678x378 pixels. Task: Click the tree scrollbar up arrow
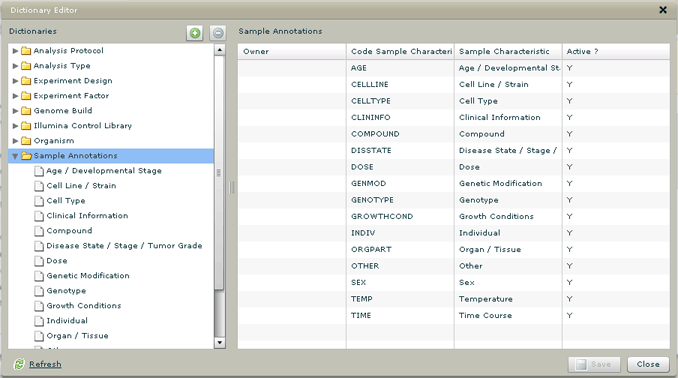point(220,50)
